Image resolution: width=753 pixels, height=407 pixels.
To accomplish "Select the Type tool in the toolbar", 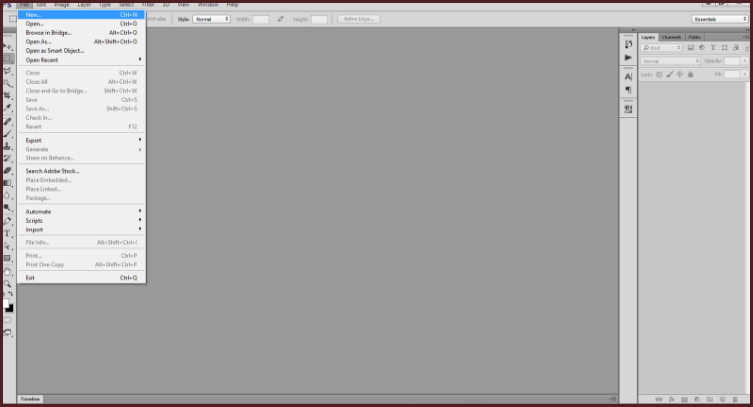I will [8, 233].
